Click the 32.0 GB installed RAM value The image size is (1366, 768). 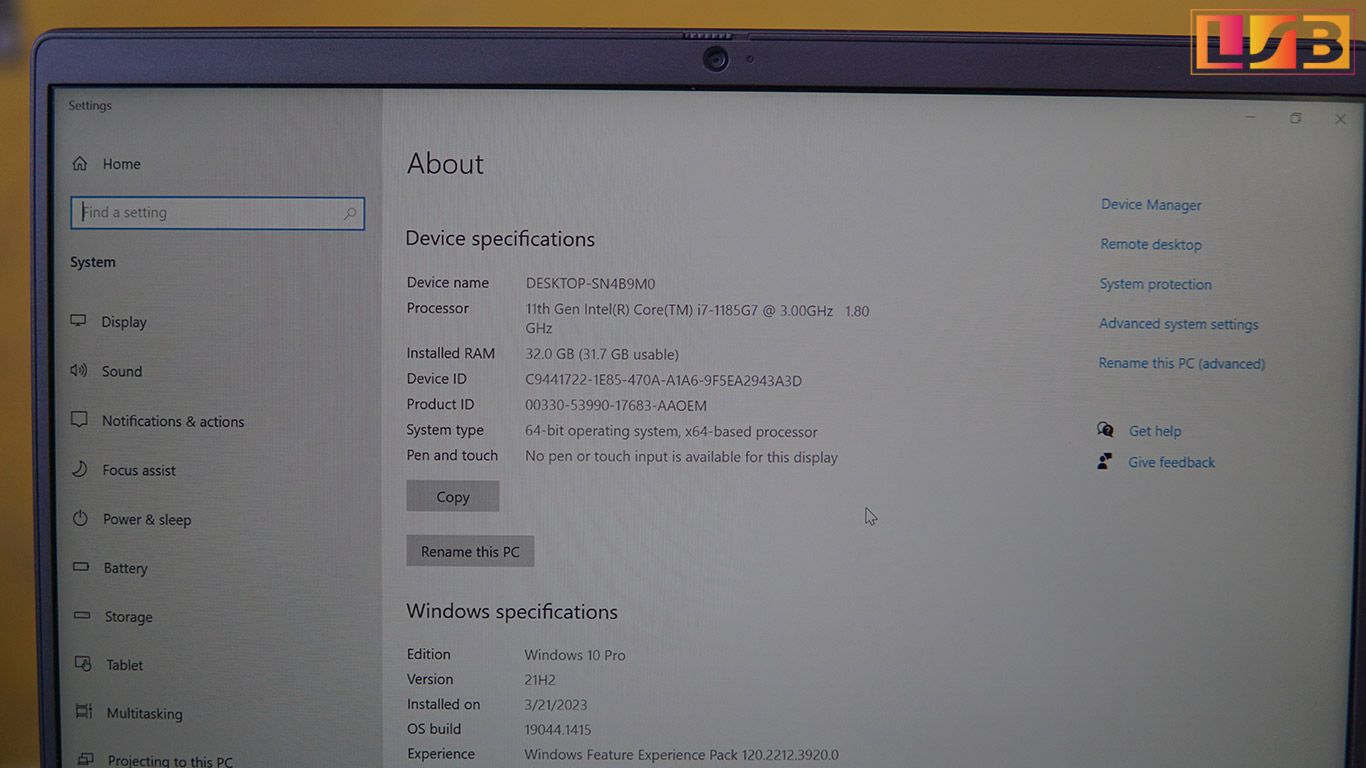click(x=602, y=354)
